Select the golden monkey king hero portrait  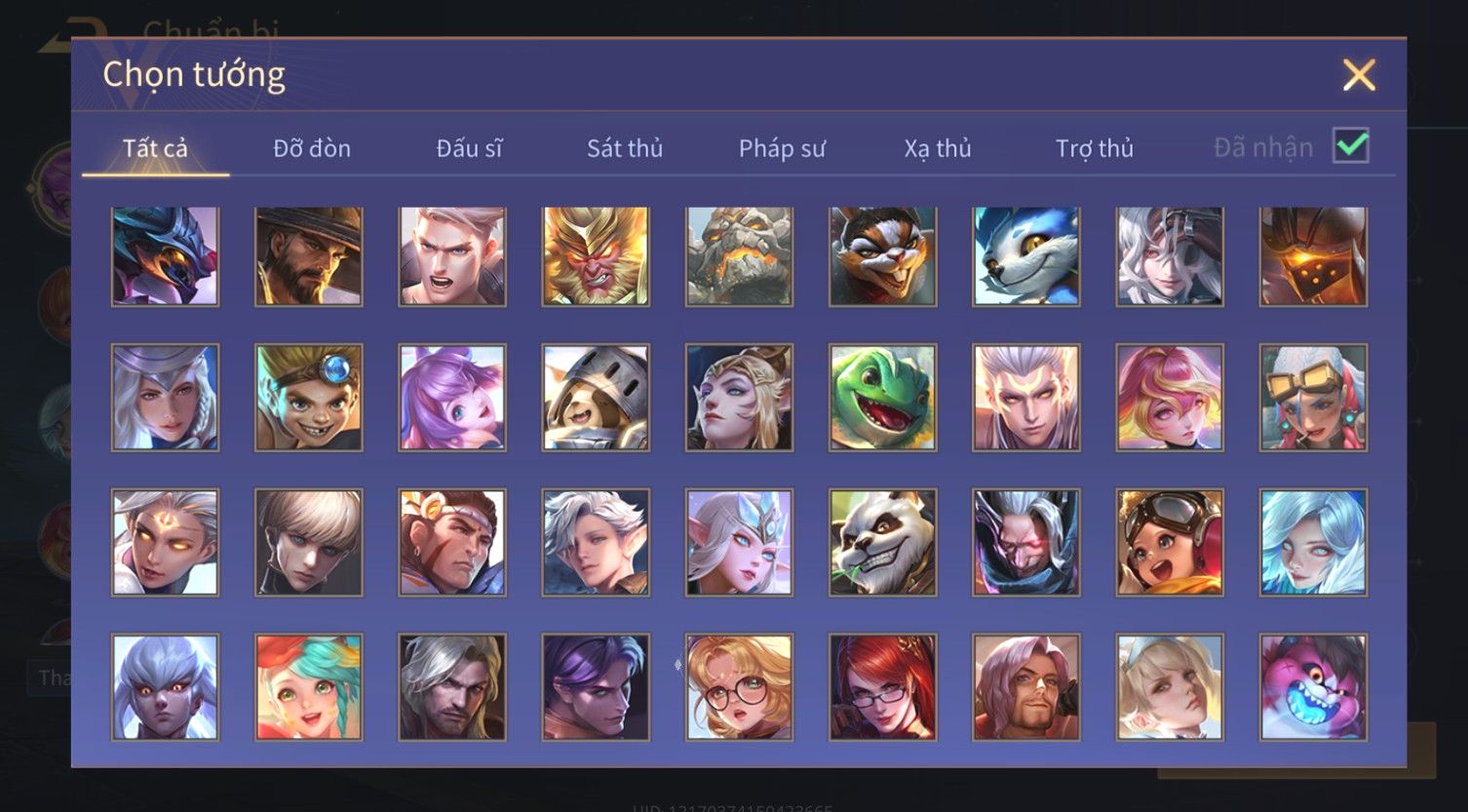coord(596,256)
